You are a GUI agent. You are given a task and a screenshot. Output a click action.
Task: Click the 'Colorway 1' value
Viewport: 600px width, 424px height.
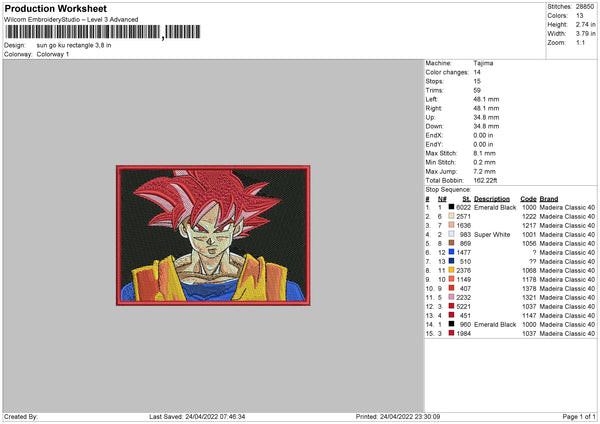[x=53, y=54]
